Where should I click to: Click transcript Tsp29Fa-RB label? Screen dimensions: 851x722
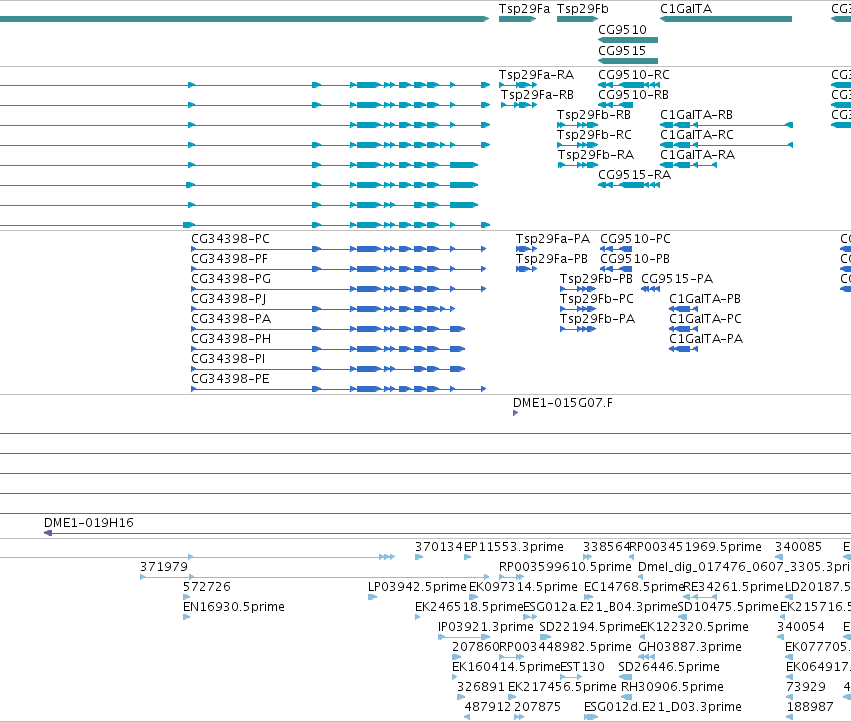(x=537, y=94)
